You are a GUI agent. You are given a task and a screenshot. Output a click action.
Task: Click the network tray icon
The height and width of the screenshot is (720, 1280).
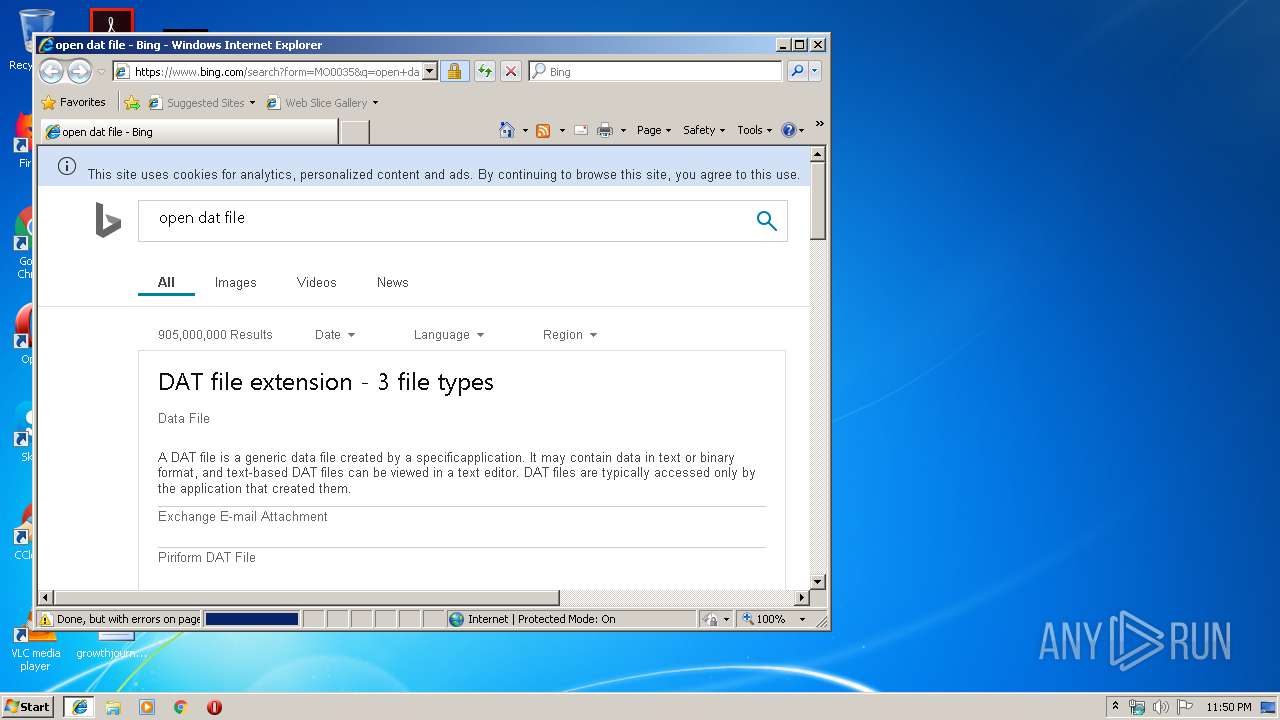pyautogui.click(x=1137, y=707)
